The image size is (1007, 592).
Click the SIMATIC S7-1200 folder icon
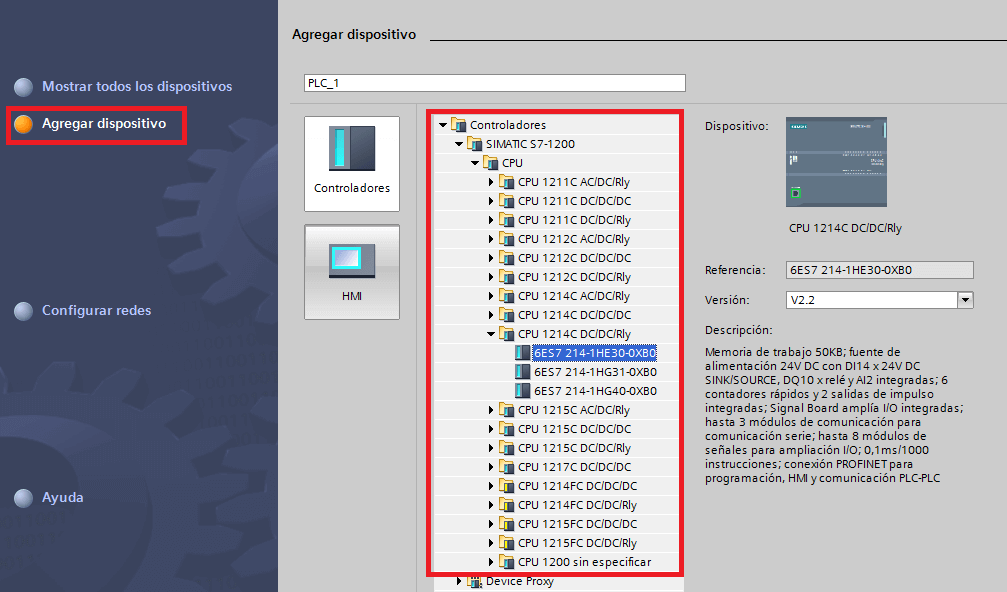pyautogui.click(x=475, y=144)
